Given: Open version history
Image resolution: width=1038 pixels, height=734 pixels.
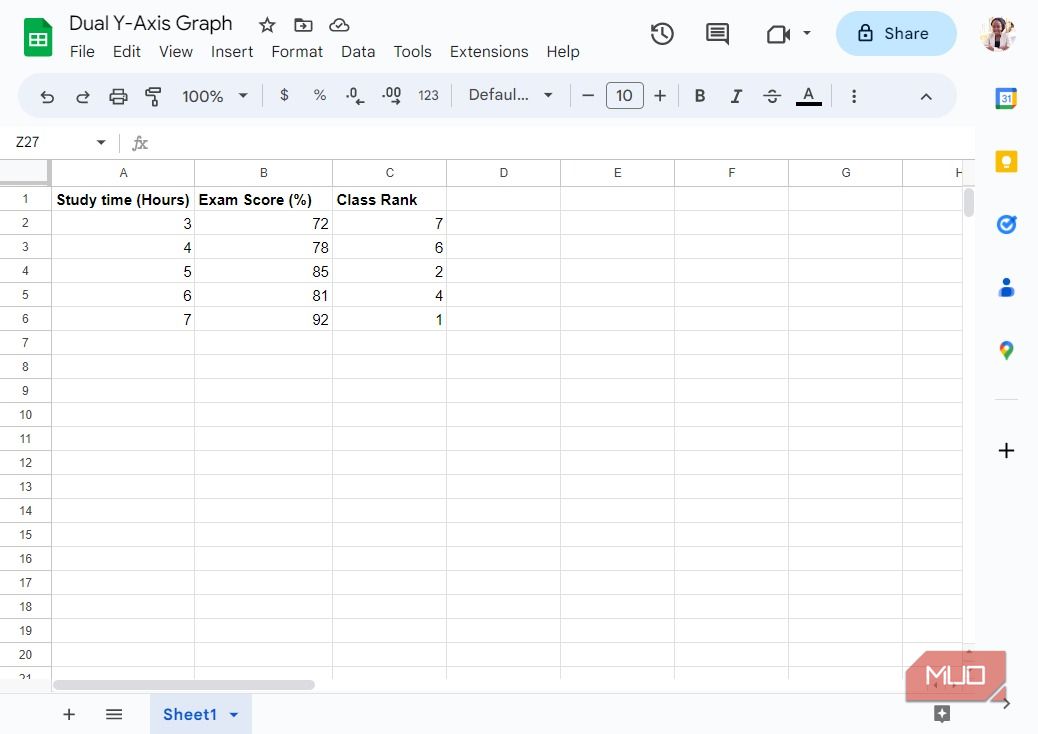Looking at the screenshot, I should pyautogui.click(x=662, y=33).
